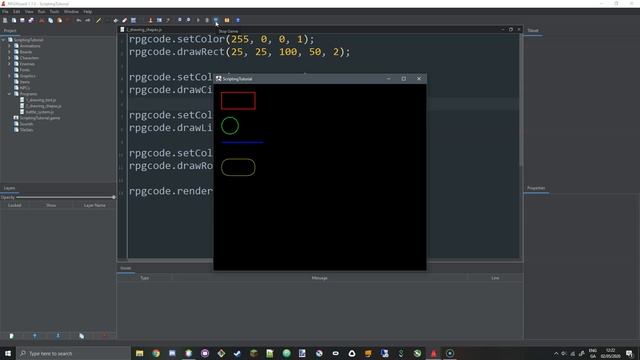
Task: Select the 2_drawing_shapes.js editor tab
Action: (141, 30)
